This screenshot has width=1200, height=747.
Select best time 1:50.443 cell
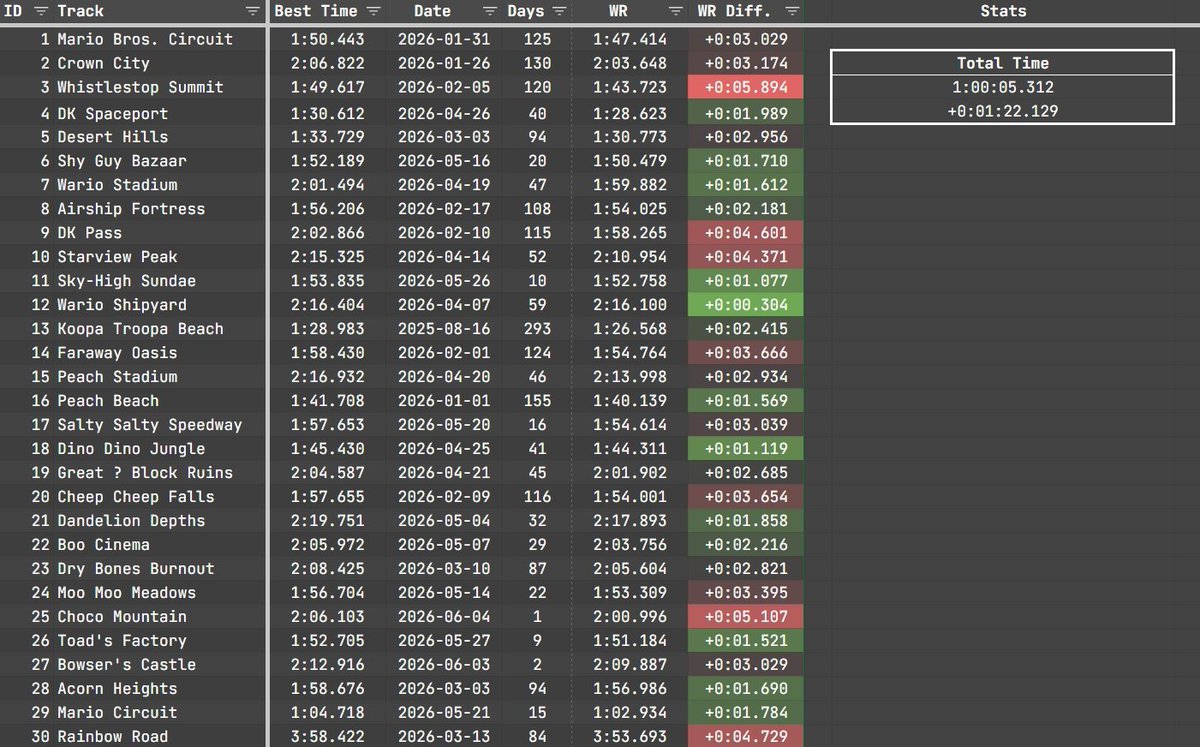pyautogui.click(x=328, y=39)
